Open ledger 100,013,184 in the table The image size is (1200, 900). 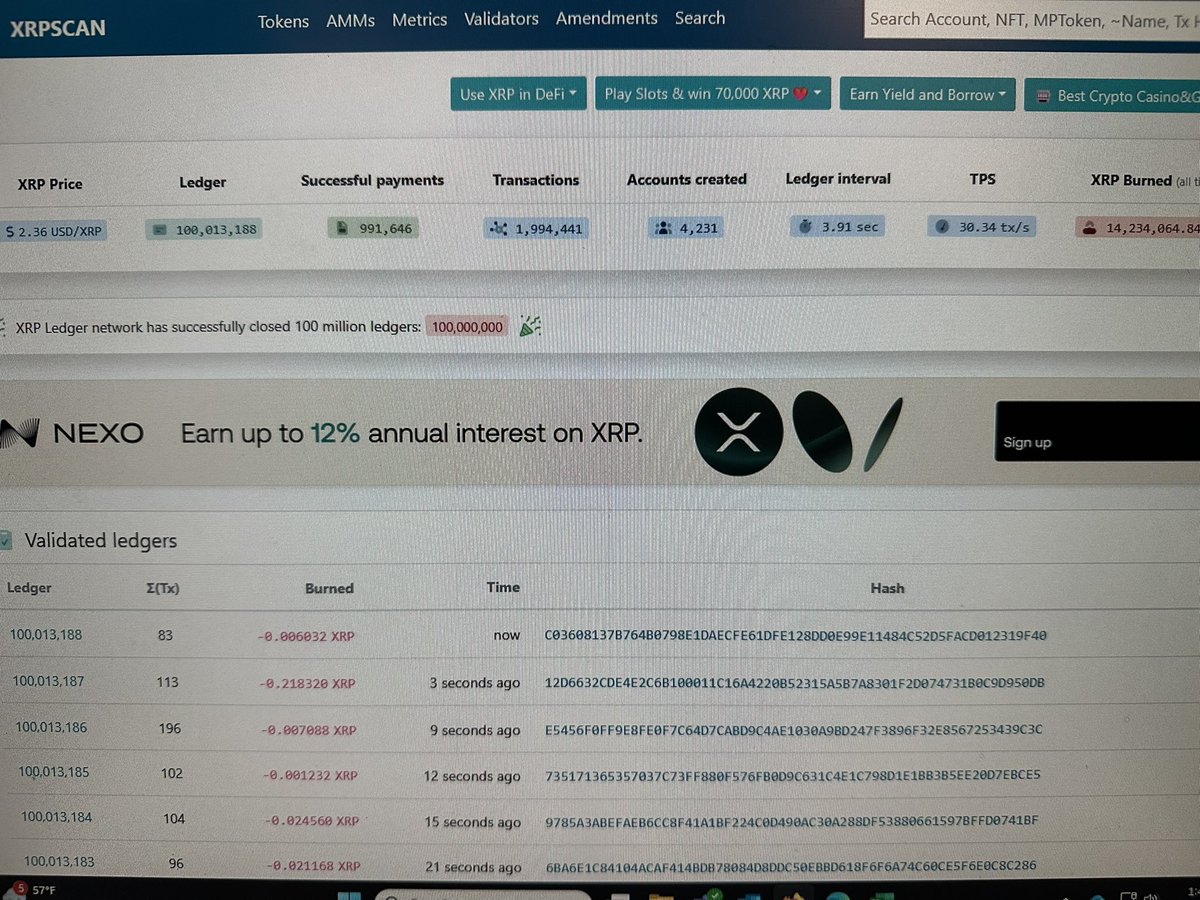pos(56,817)
